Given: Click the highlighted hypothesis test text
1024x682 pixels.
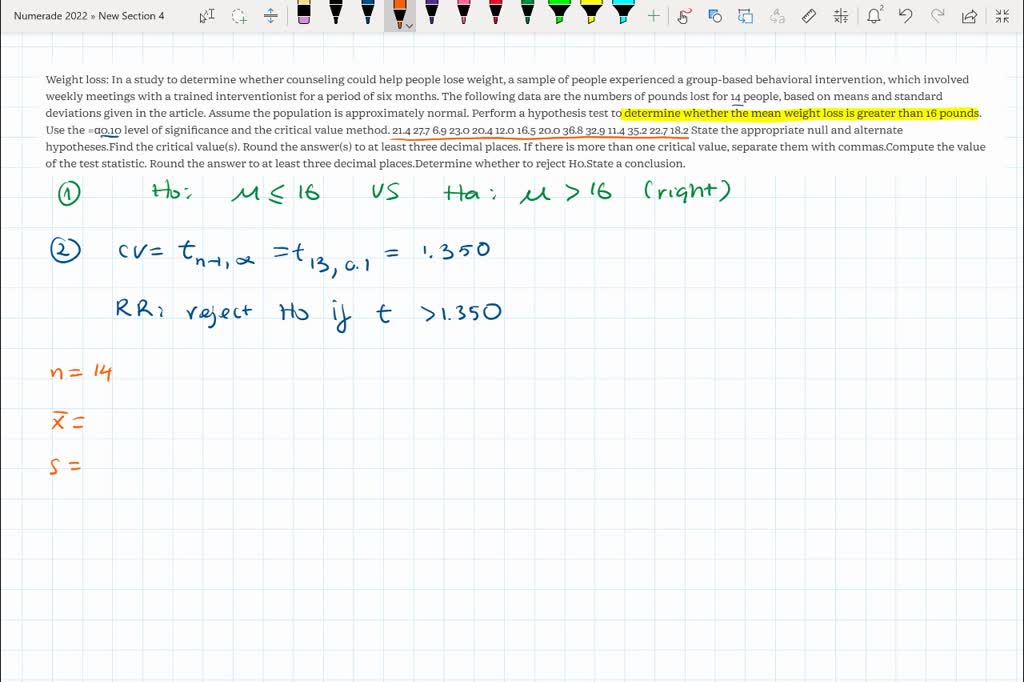Looking at the screenshot, I should point(801,114).
